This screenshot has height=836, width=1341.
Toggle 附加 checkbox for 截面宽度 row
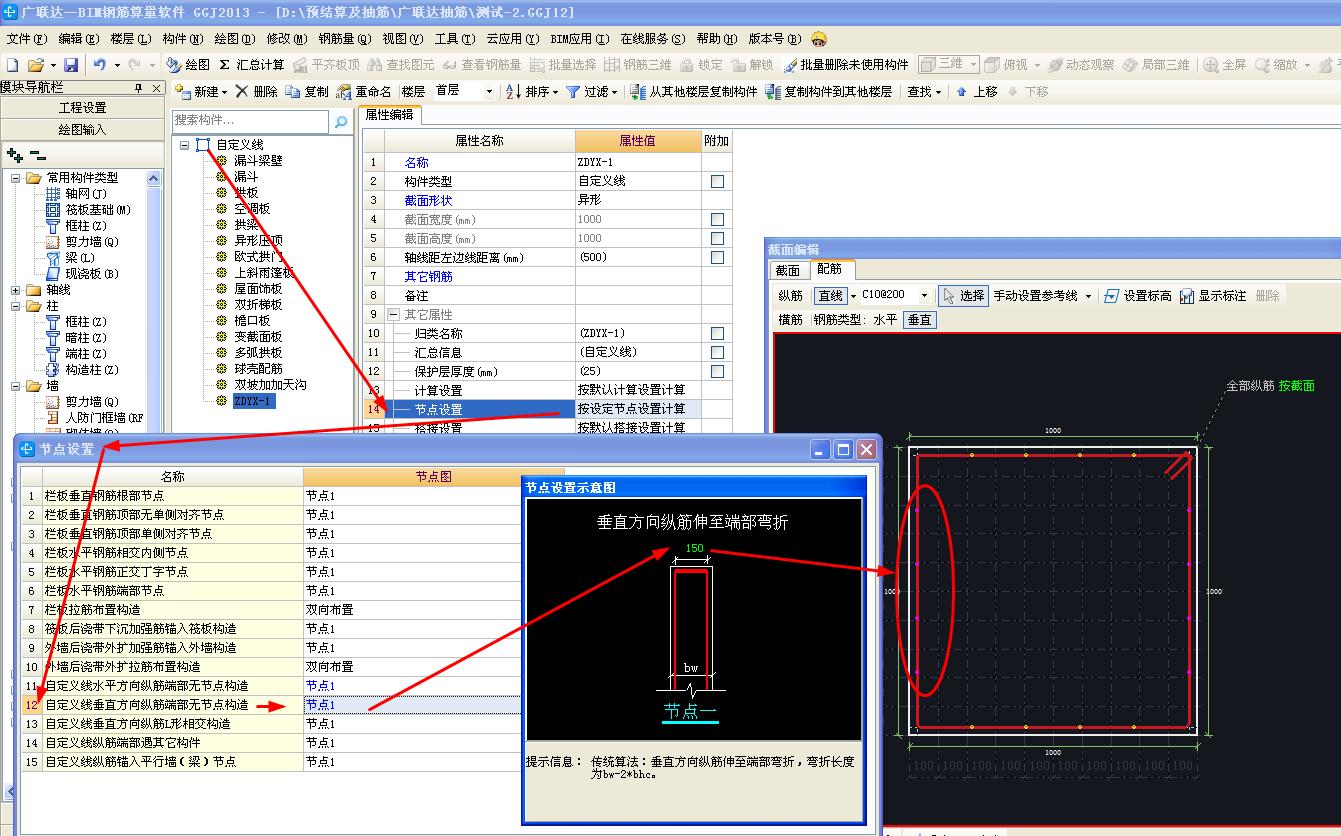point(717,220)
